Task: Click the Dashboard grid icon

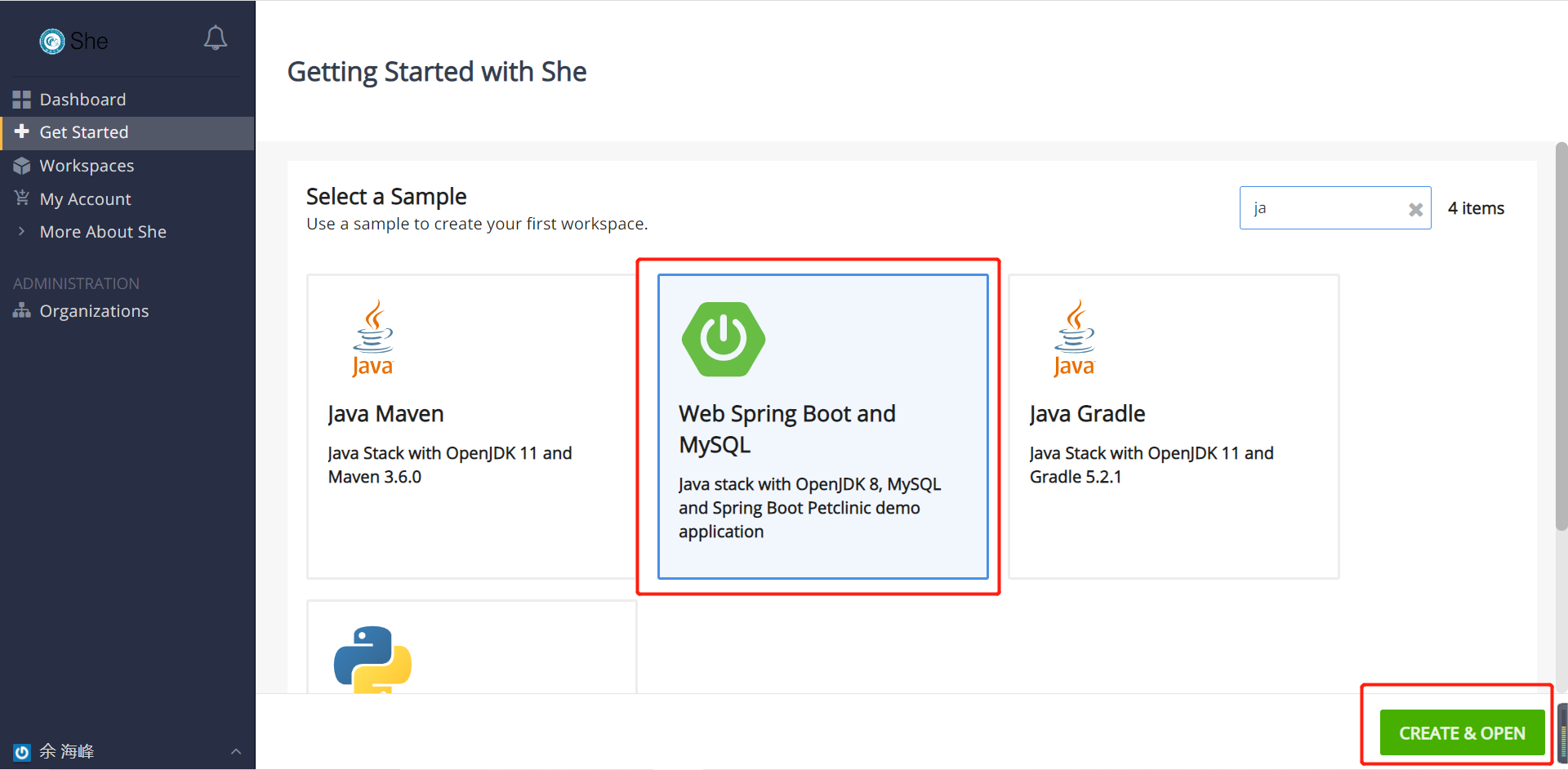Action: (x=22, y=100)
